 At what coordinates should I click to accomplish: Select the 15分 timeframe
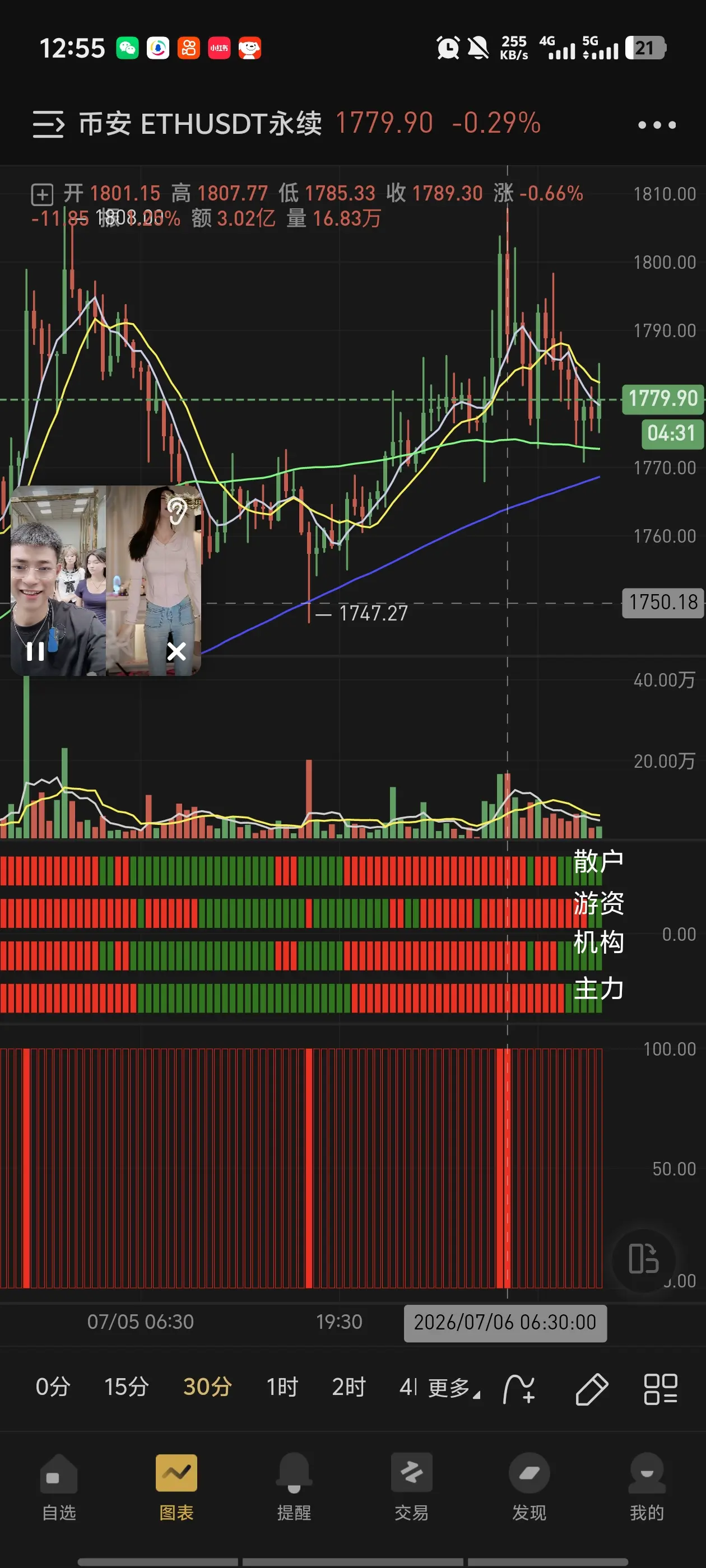127,1387
